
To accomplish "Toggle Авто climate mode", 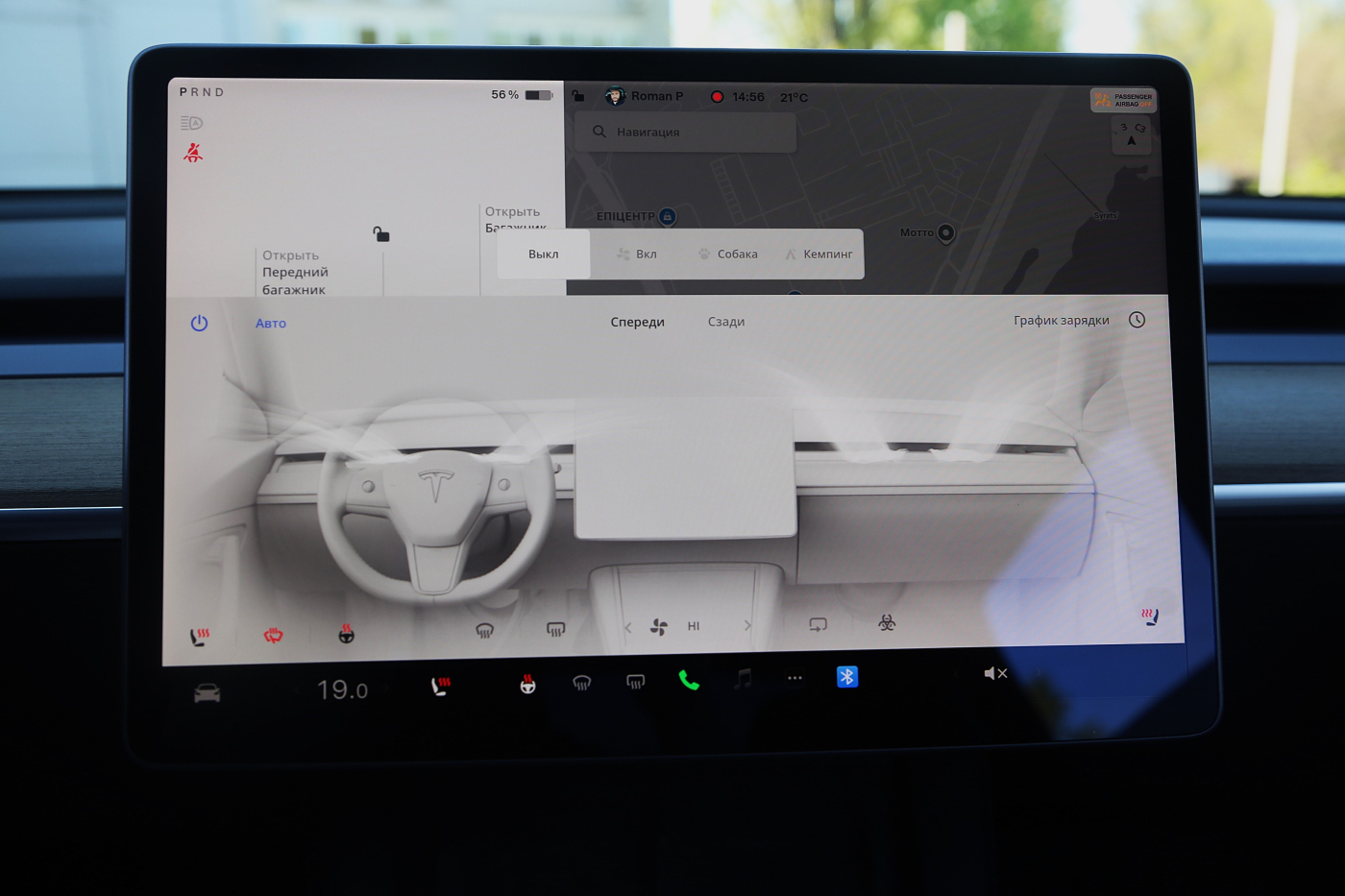I will click(271, 324).
